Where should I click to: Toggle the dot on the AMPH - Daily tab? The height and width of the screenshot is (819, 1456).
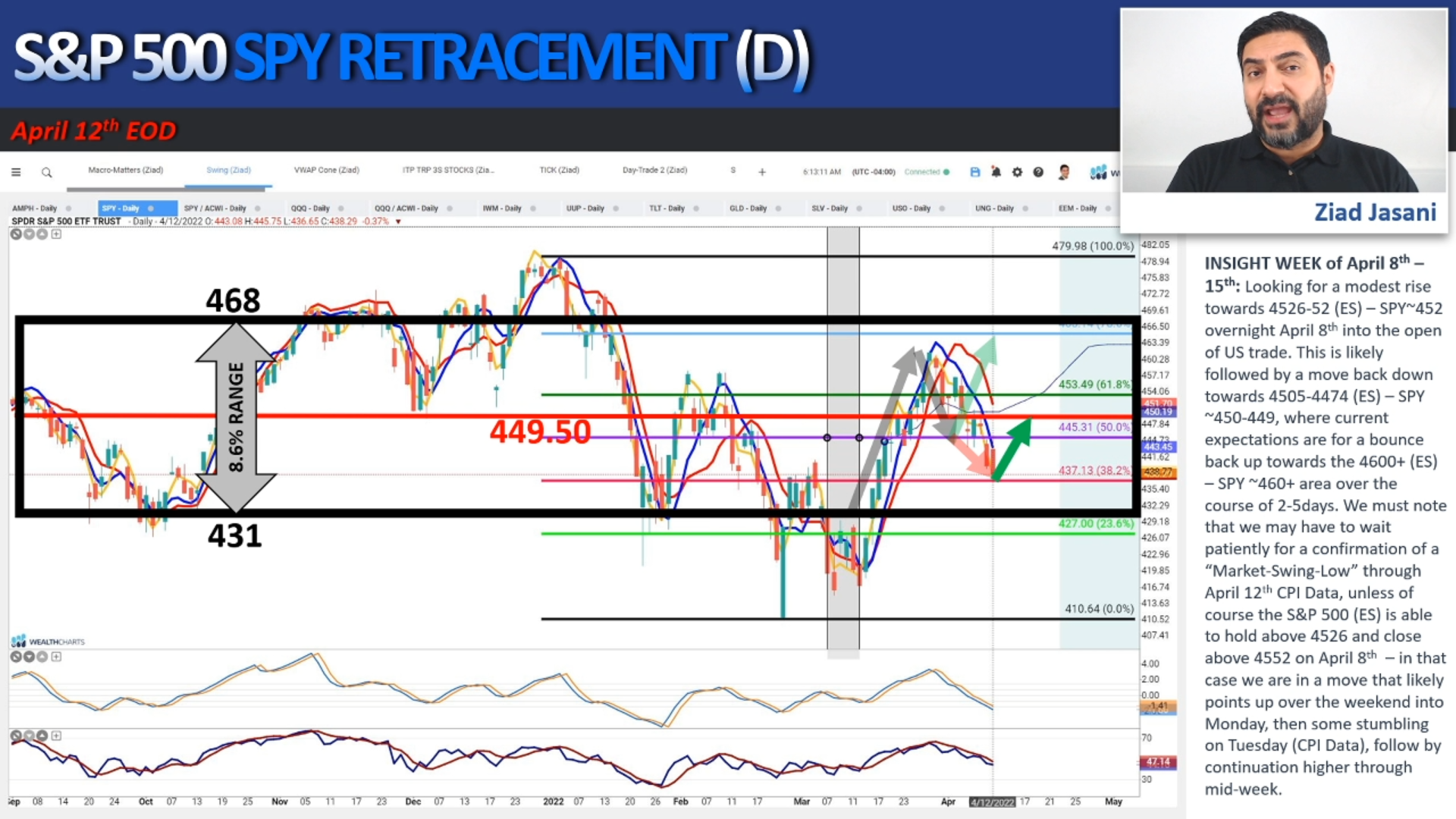68,209
